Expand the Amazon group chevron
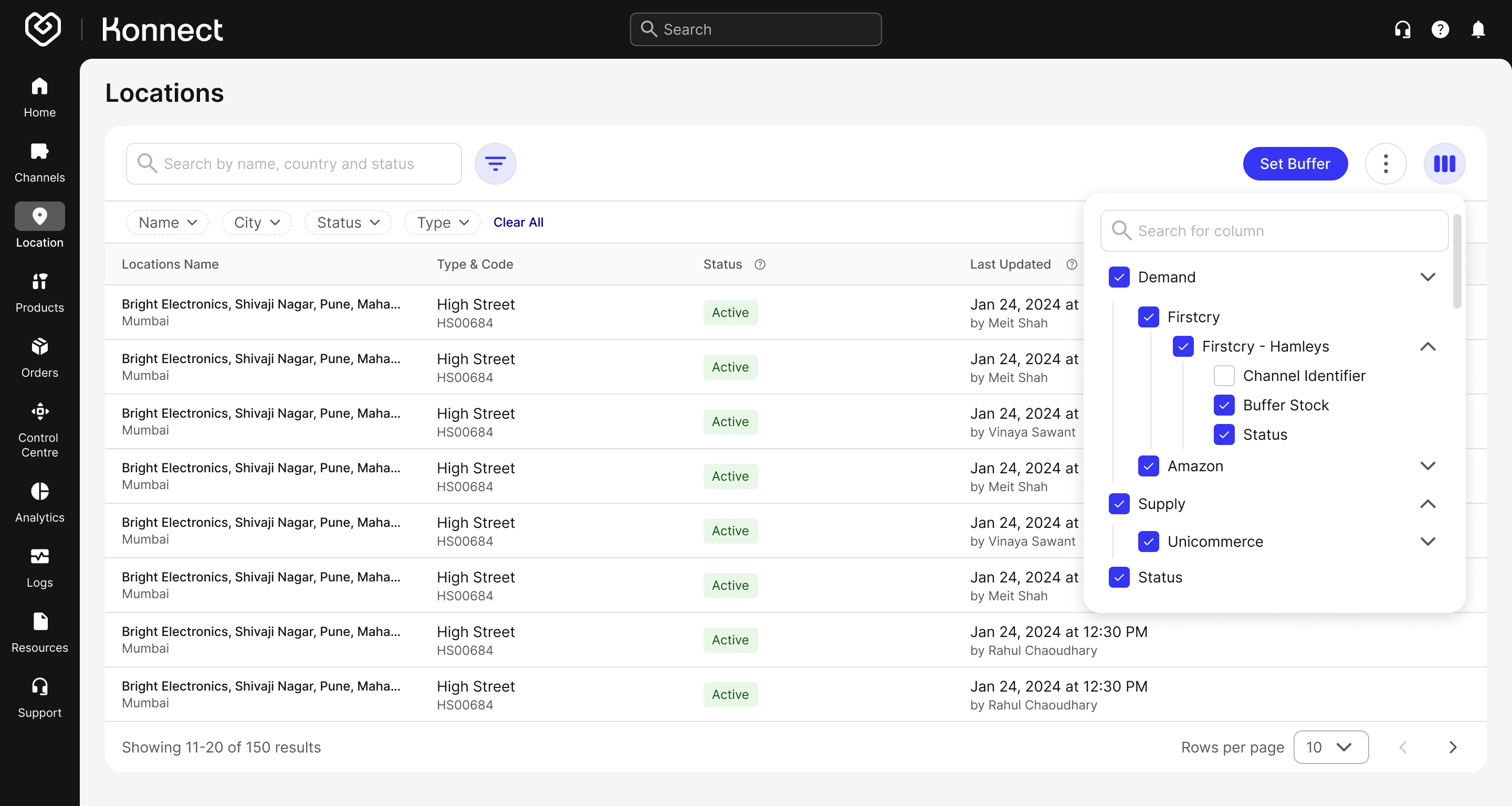This screenshot has width=1512, height=806. (x=1428, y=466)
